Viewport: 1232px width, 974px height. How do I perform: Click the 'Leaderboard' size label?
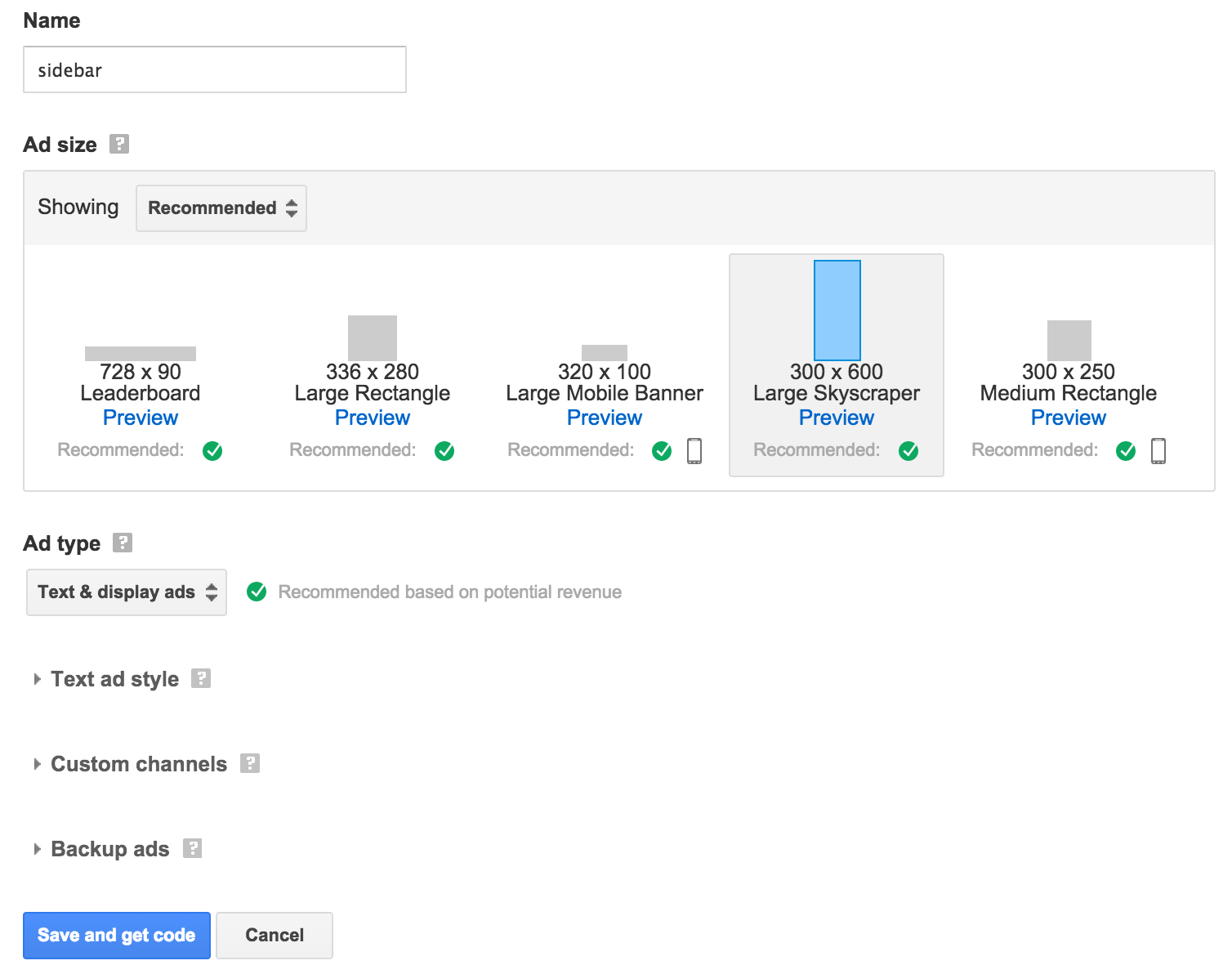click(141, 393)
